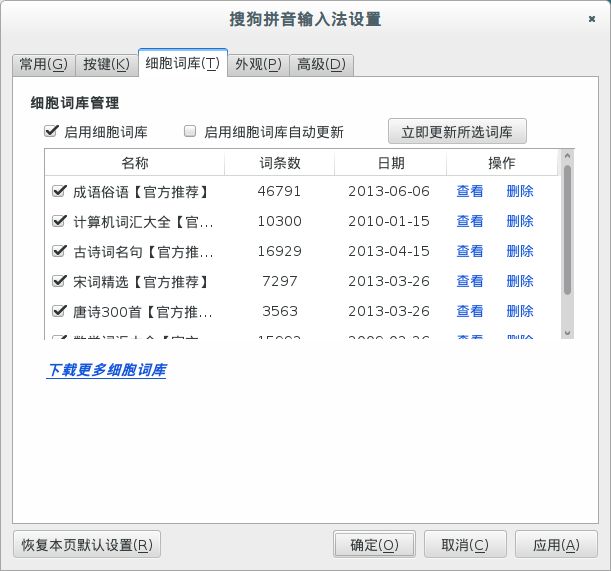Sort by 名称 column header
611x571 pixels.
pyautogui.click(x=135, y=163)
